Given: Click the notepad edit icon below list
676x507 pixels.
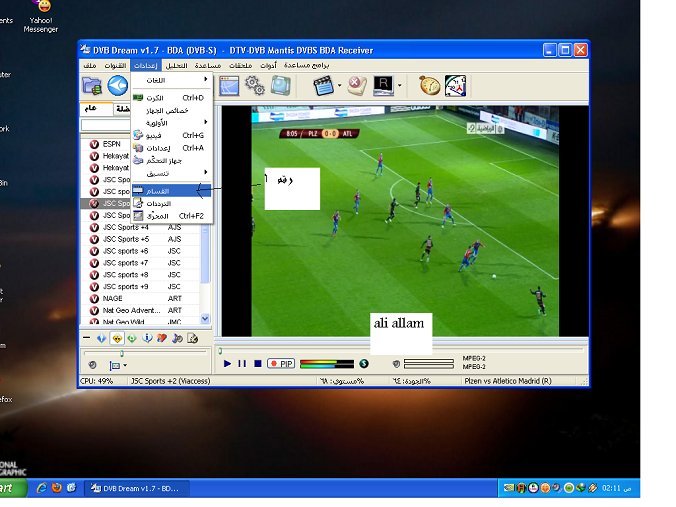Looking at the screenshot, I should [193, 338].
